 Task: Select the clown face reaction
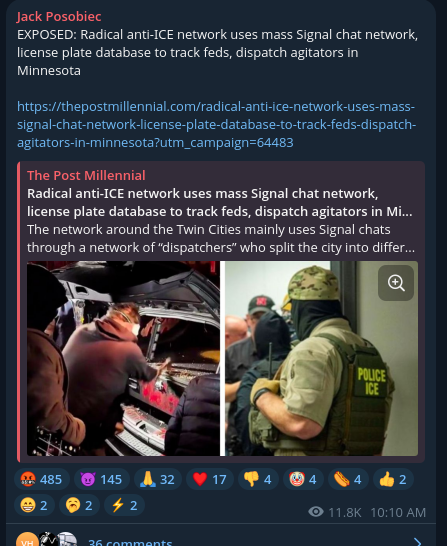[x=303, y=479]
